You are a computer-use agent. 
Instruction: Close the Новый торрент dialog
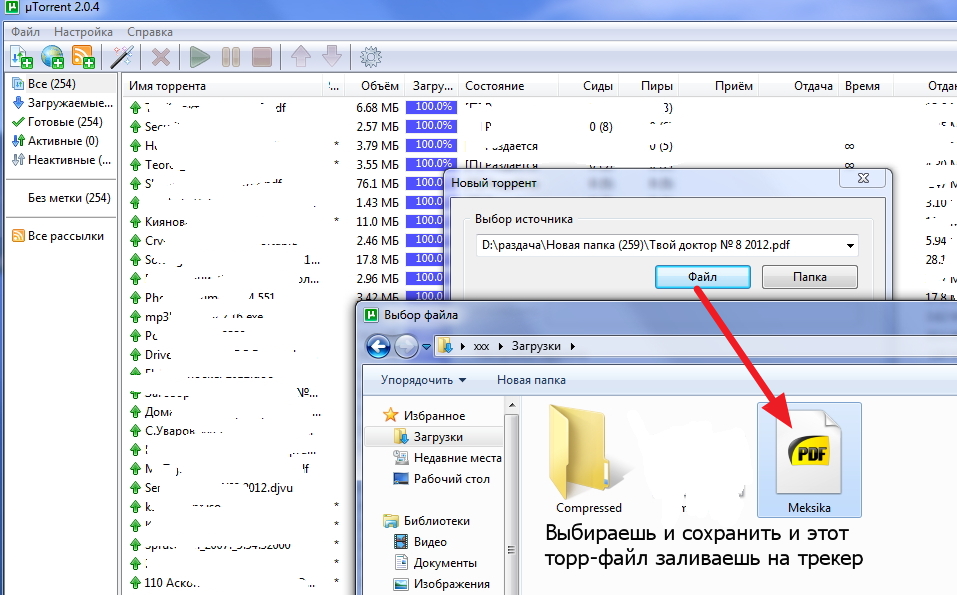click(x=863, y=178)
